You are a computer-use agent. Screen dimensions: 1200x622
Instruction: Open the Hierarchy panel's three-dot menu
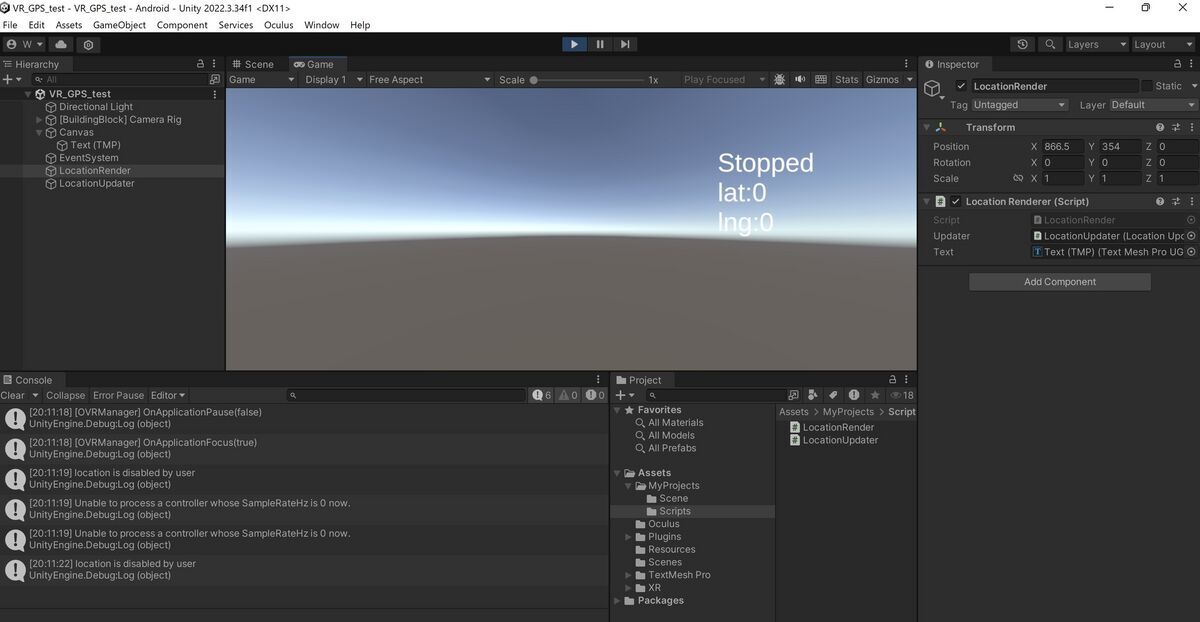coord(215,64)
